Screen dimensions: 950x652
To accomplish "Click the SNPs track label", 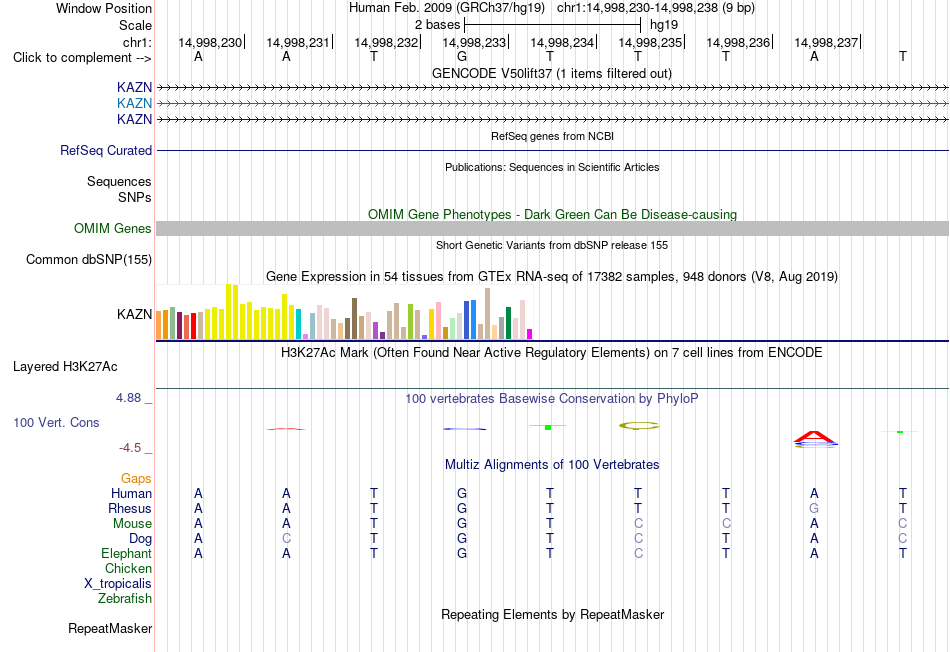I will click(135, 197).
